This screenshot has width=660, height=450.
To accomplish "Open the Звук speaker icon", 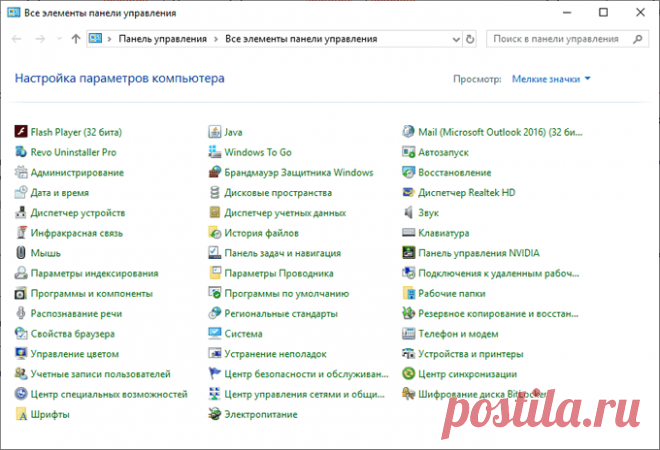I will 408,213.
